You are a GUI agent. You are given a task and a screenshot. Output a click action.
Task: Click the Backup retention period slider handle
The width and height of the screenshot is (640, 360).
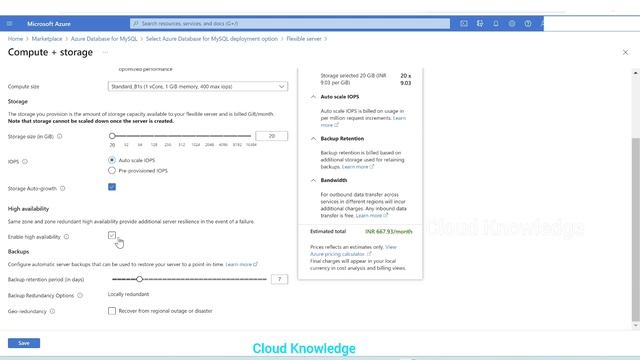point(140,279)
